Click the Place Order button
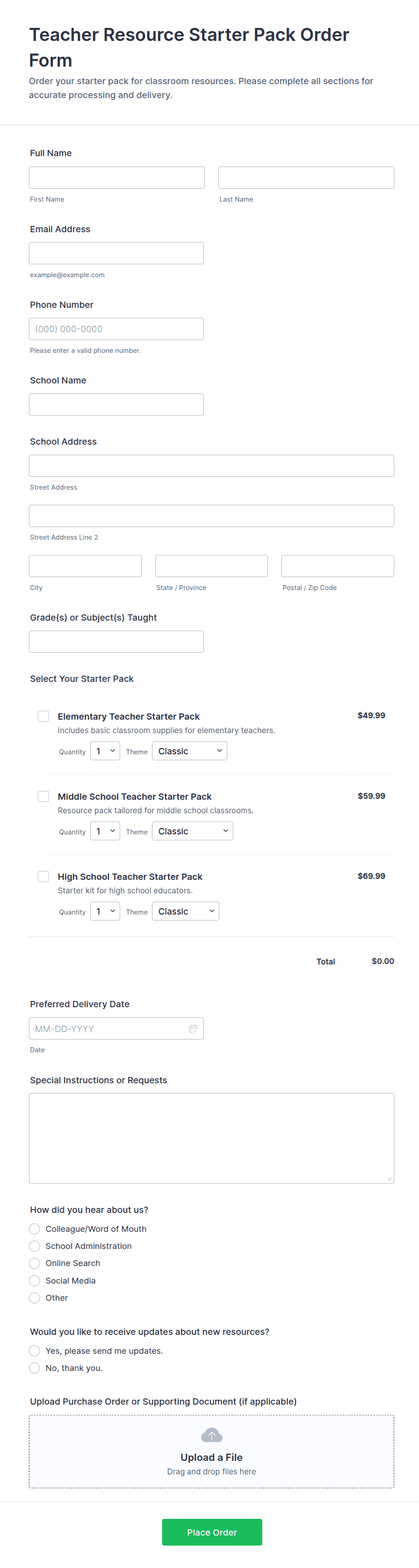 (212, 1532)
